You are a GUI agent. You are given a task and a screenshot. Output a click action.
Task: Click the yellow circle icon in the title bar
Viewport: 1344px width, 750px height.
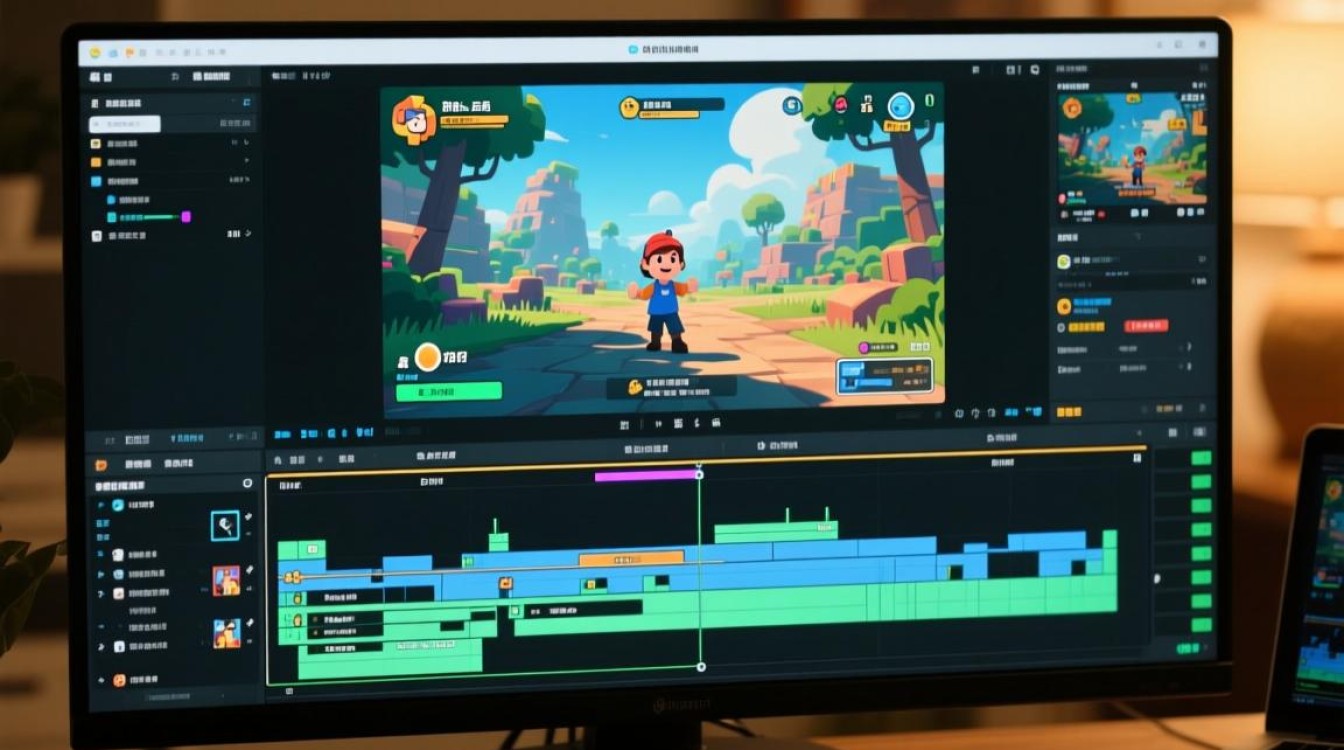coord(97,53)
